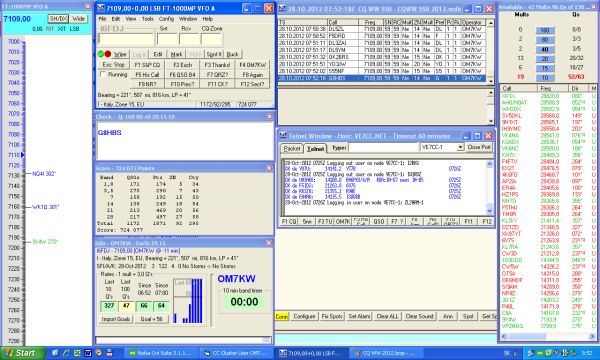The image size is (600, 360).
Task: Click the Fix Spots button
Action: [332, 316]
